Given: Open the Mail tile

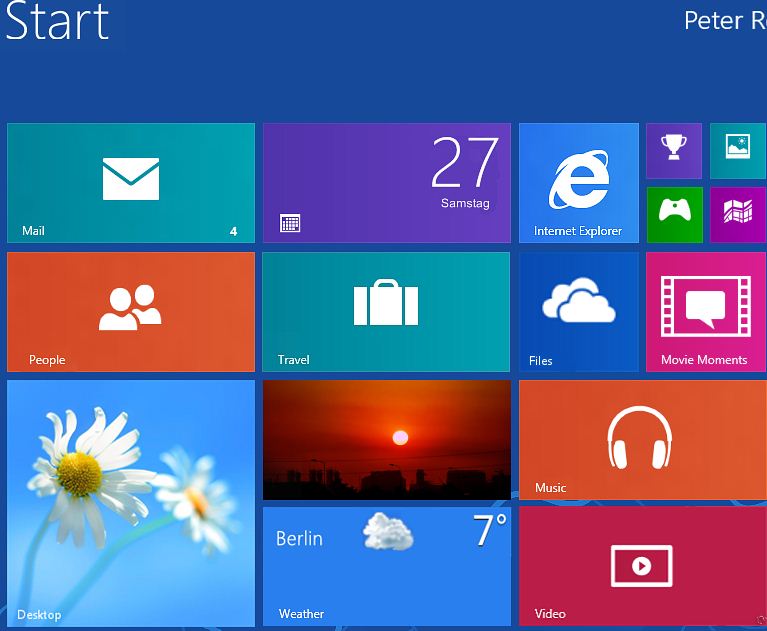Looking at the screenshot, I should pyautogui.click(x=131, y=183).
